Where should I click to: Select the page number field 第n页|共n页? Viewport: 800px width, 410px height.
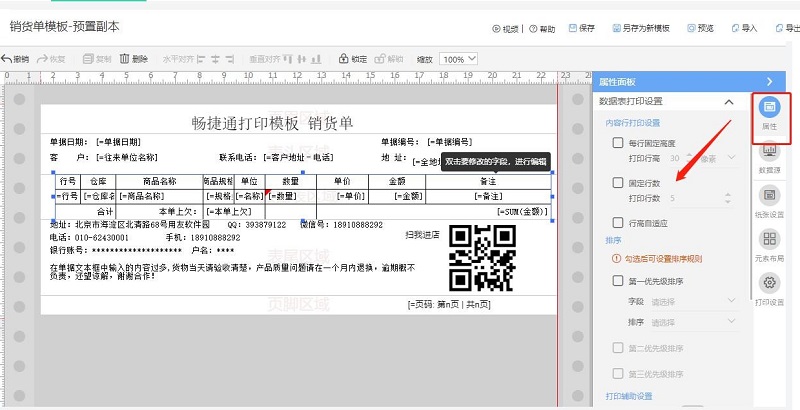click(x=449, y=305)
